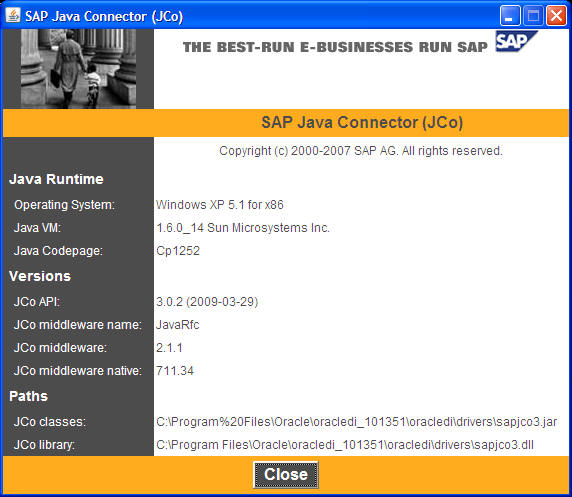572x497 pixels.
Task: Click the disabled maximize window button
Action: [x=533, y=16]
